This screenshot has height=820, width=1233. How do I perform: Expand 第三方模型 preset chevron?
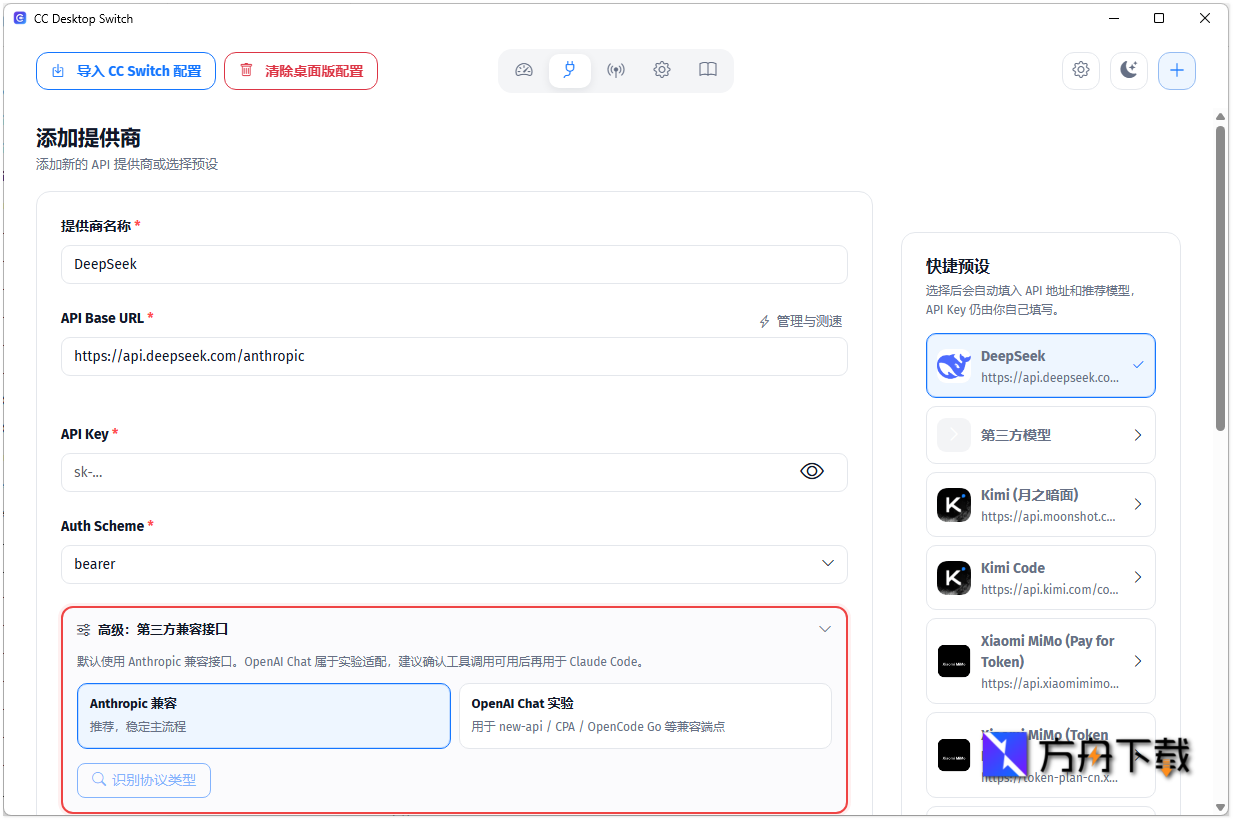point(1138,435)
